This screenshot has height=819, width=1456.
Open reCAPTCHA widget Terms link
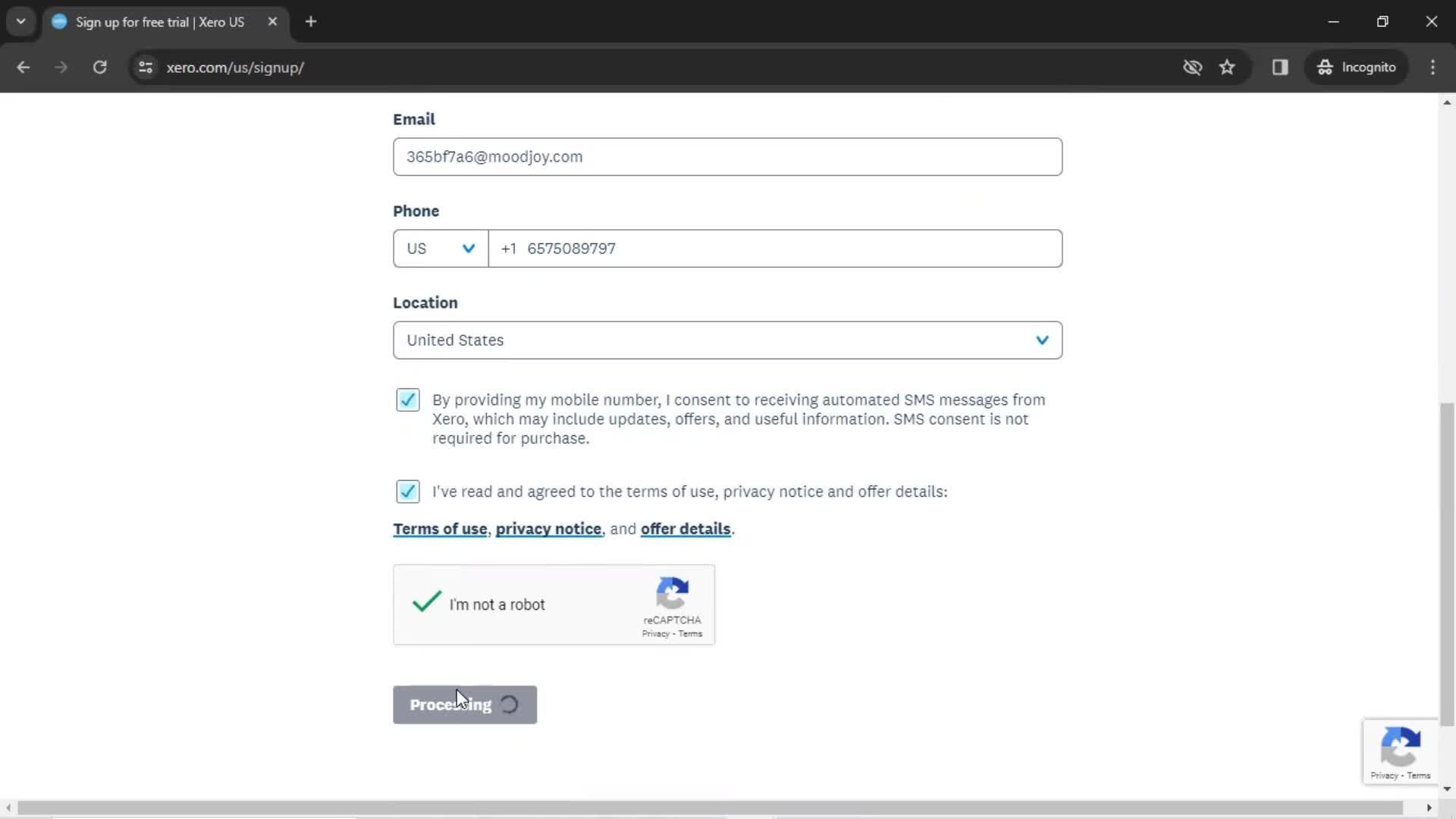[x=690, y=634]
